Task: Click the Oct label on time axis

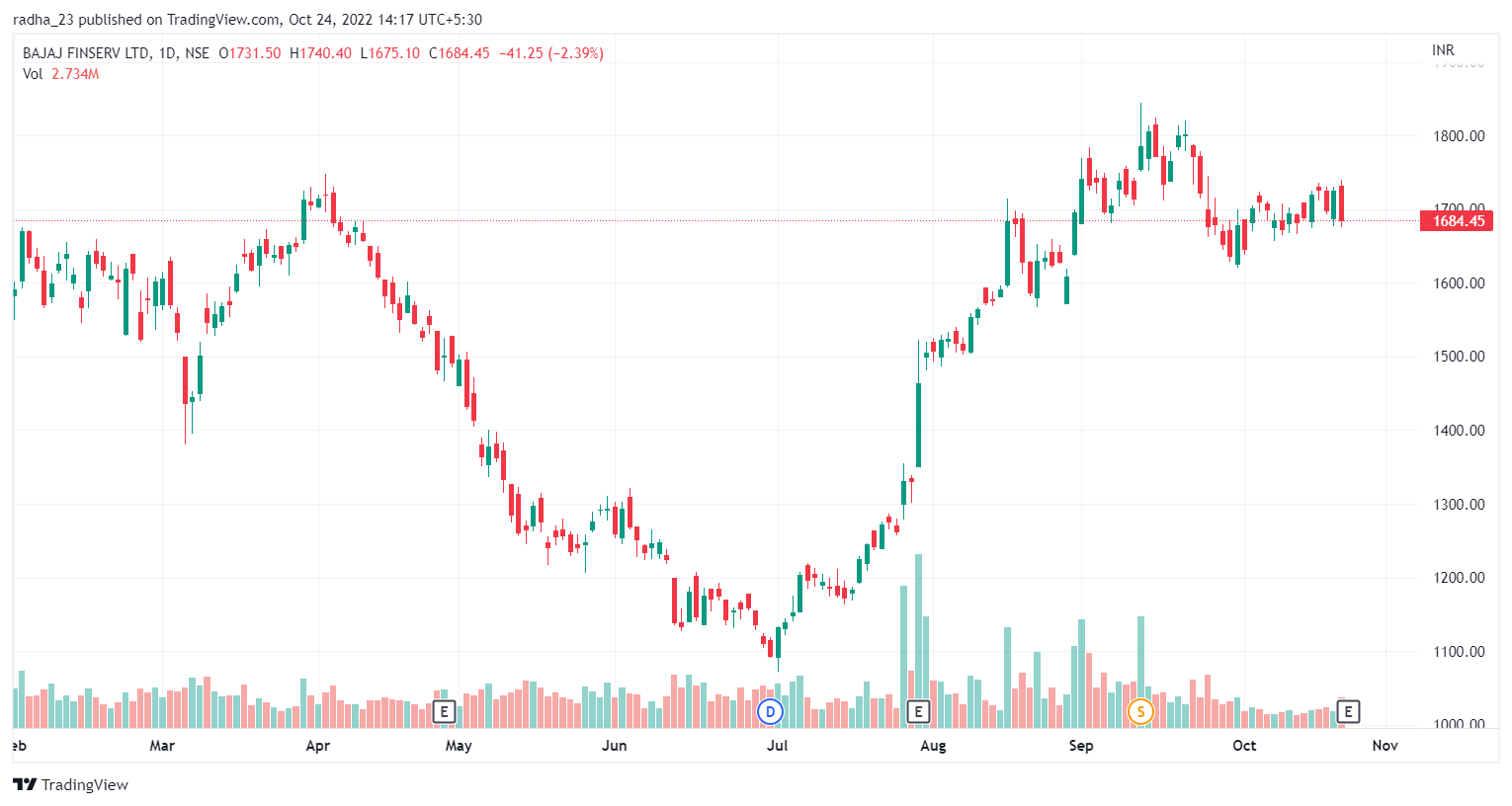Action: pos(1244,746)
